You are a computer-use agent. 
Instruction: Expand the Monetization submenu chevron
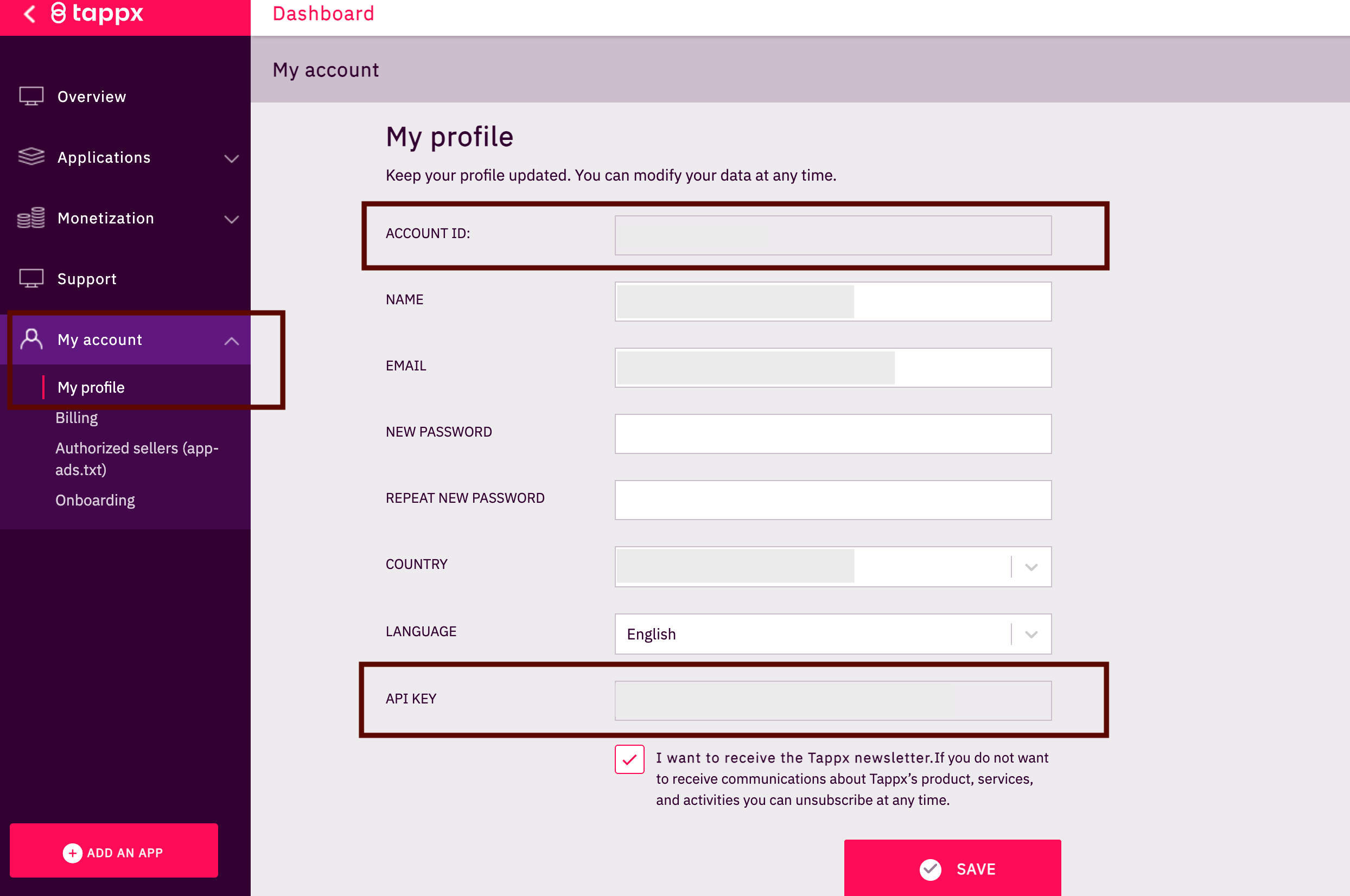point(232,219)
